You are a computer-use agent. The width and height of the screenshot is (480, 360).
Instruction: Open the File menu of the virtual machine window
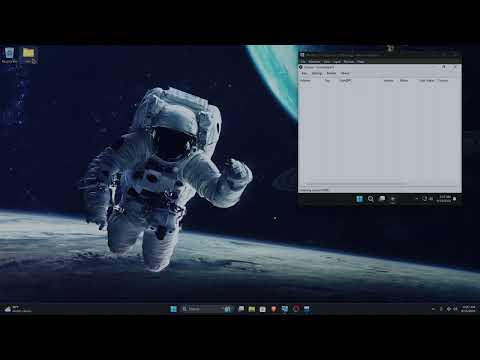[303, 62]
